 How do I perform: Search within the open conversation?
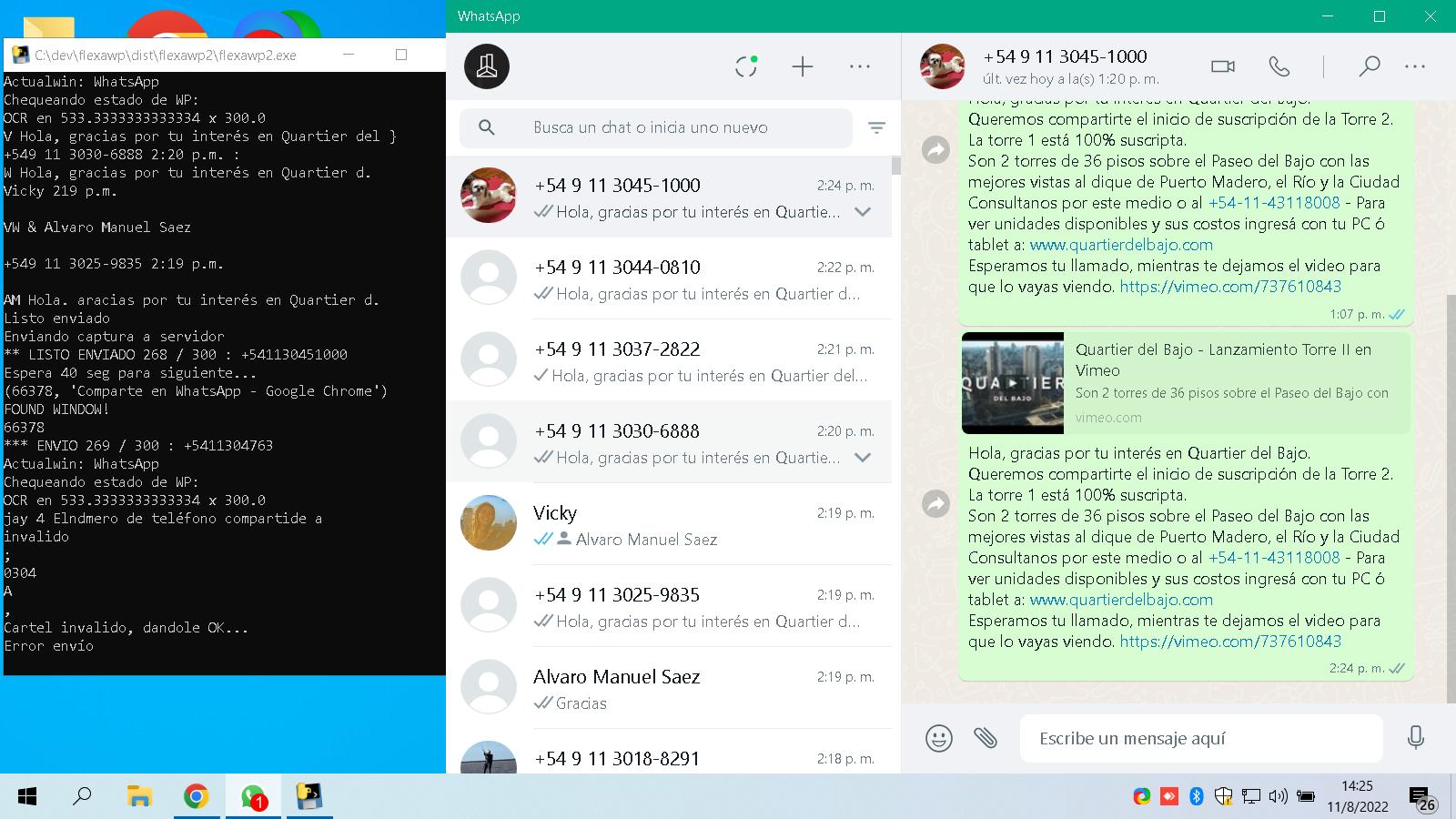(x=1369, y=66)
